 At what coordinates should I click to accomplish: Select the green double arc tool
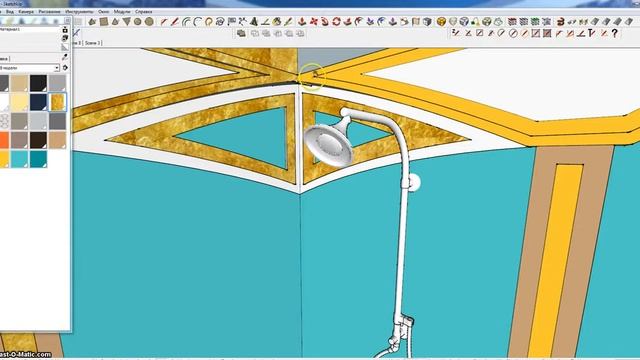[187, 22]
